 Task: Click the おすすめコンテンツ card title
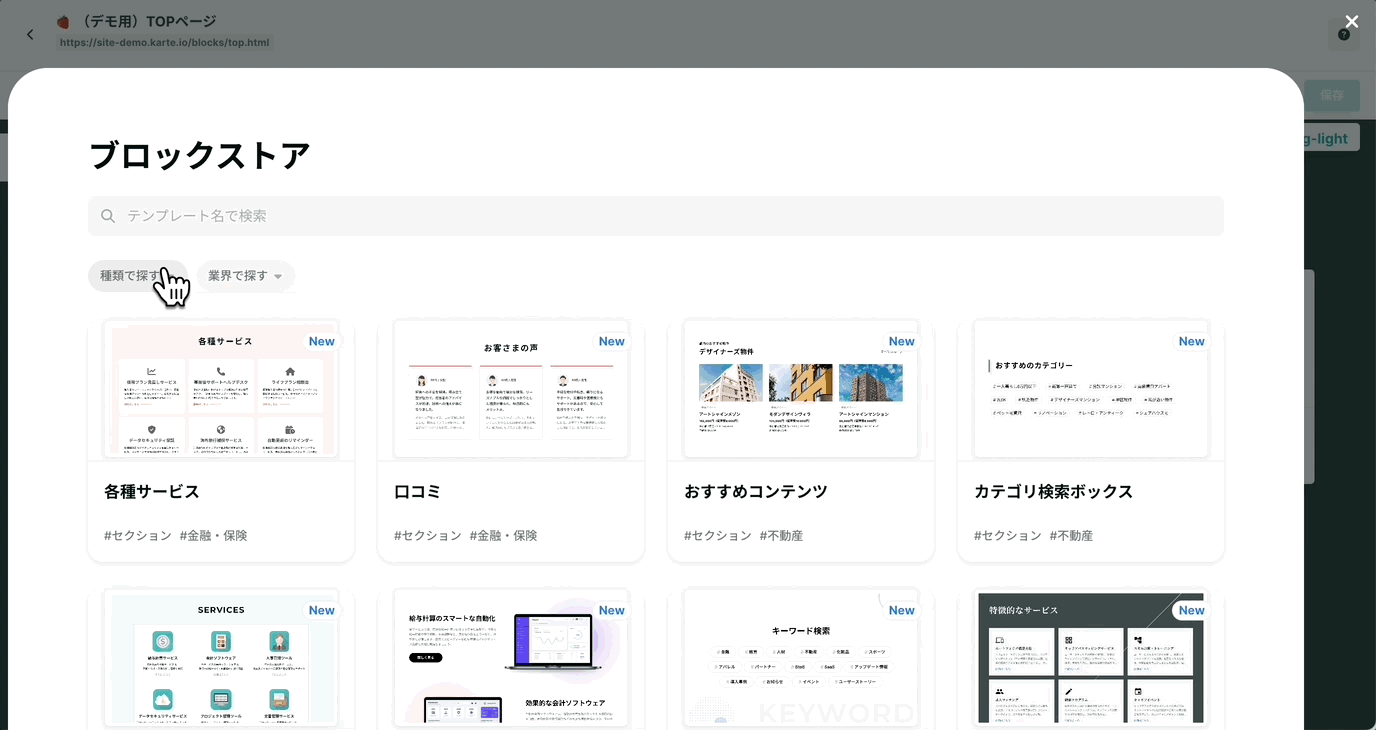[x=756, y=492]
